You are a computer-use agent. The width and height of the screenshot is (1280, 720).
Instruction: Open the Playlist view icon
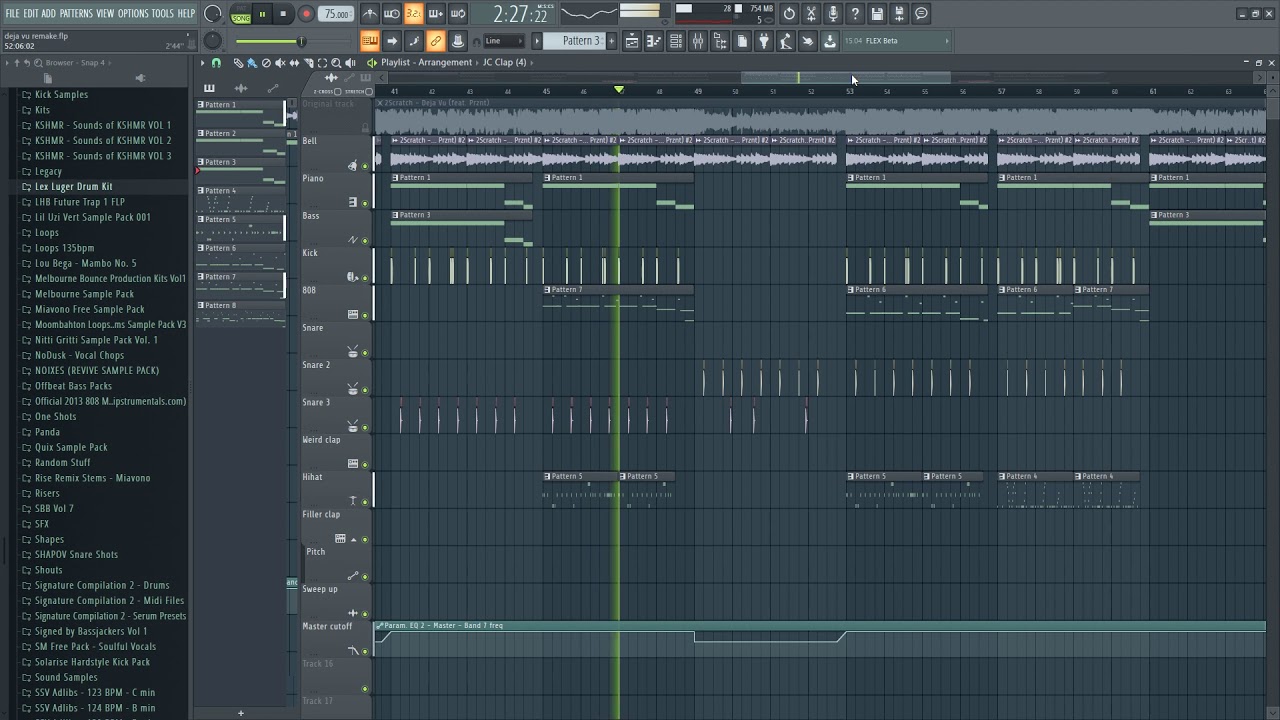pos(632,41)
